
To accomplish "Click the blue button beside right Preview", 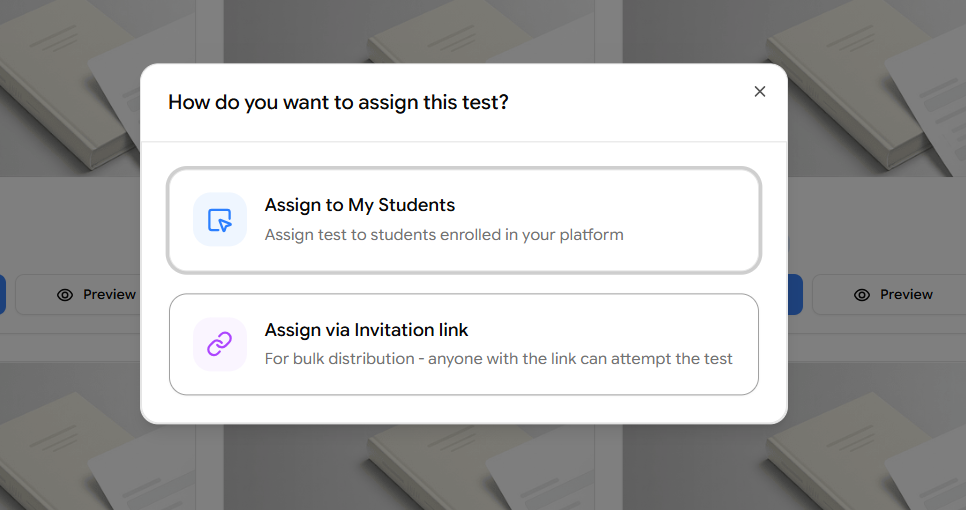I will coord(795,294).
